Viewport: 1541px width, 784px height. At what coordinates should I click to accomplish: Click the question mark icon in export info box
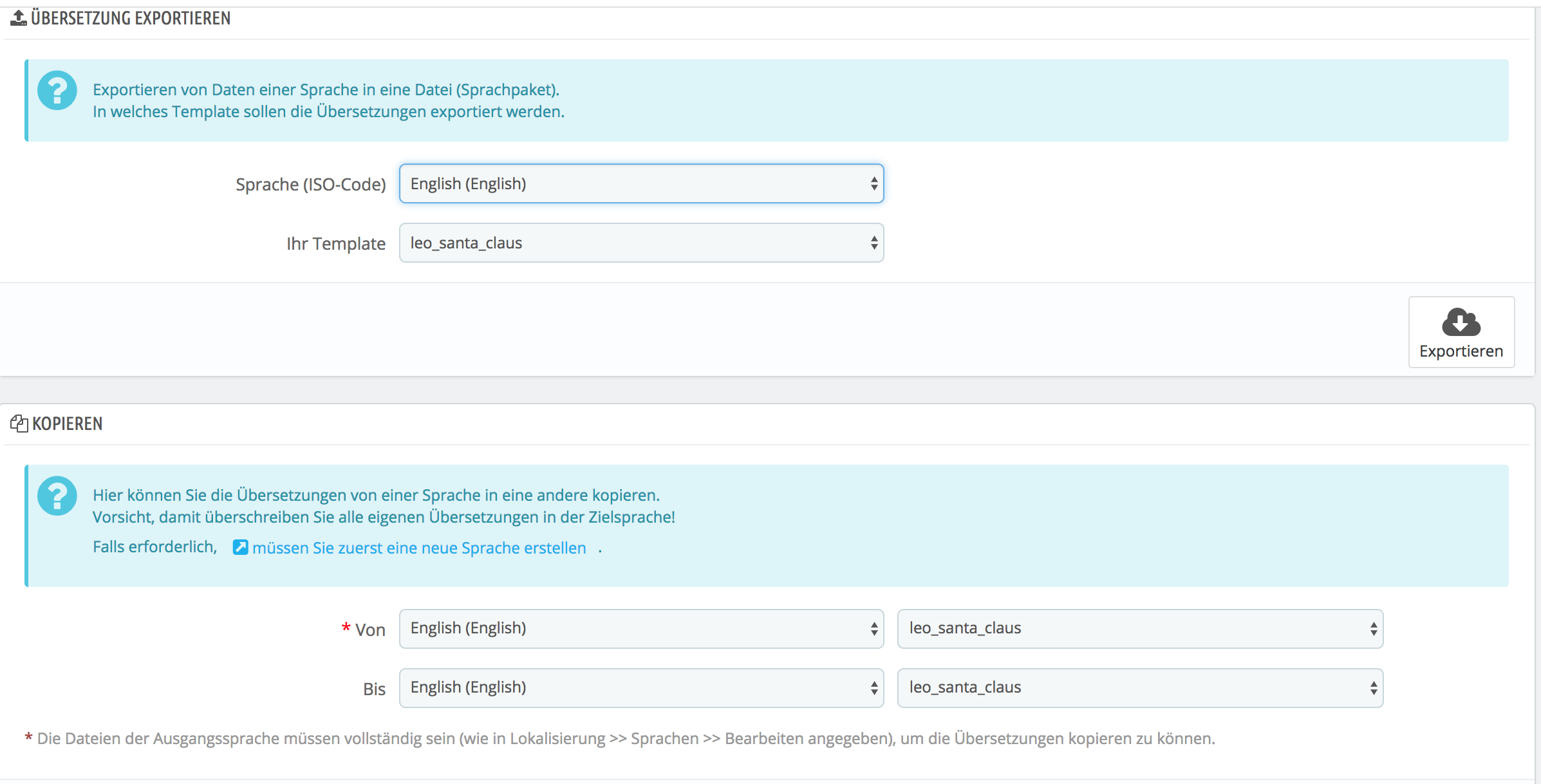[57, 91]
